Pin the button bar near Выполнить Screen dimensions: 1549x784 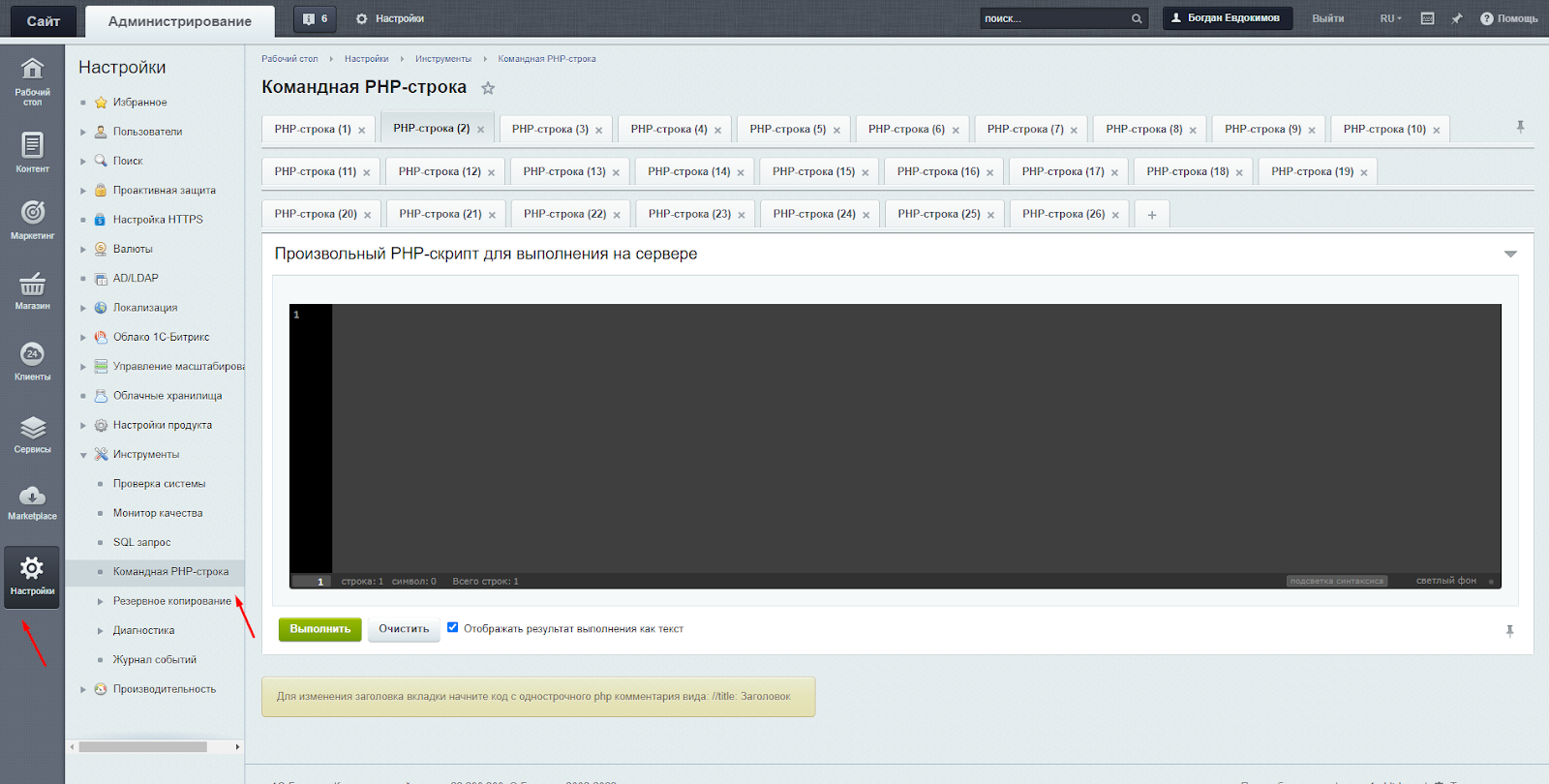point(1509,631)
